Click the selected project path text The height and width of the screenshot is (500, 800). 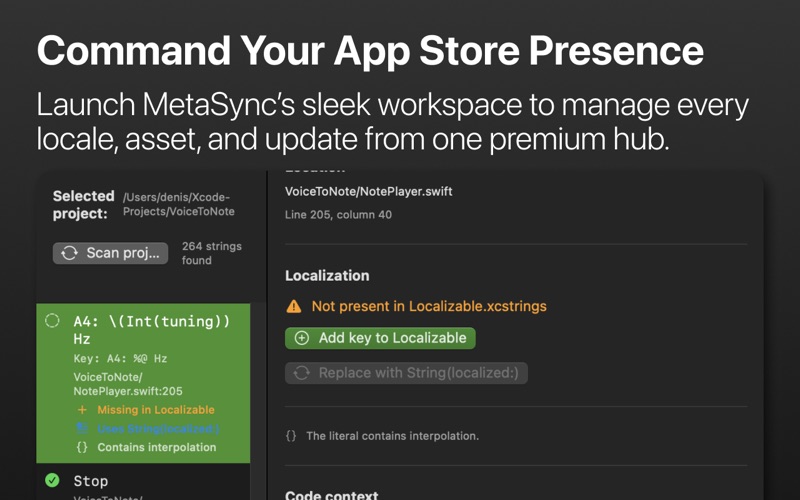point(179,204)
